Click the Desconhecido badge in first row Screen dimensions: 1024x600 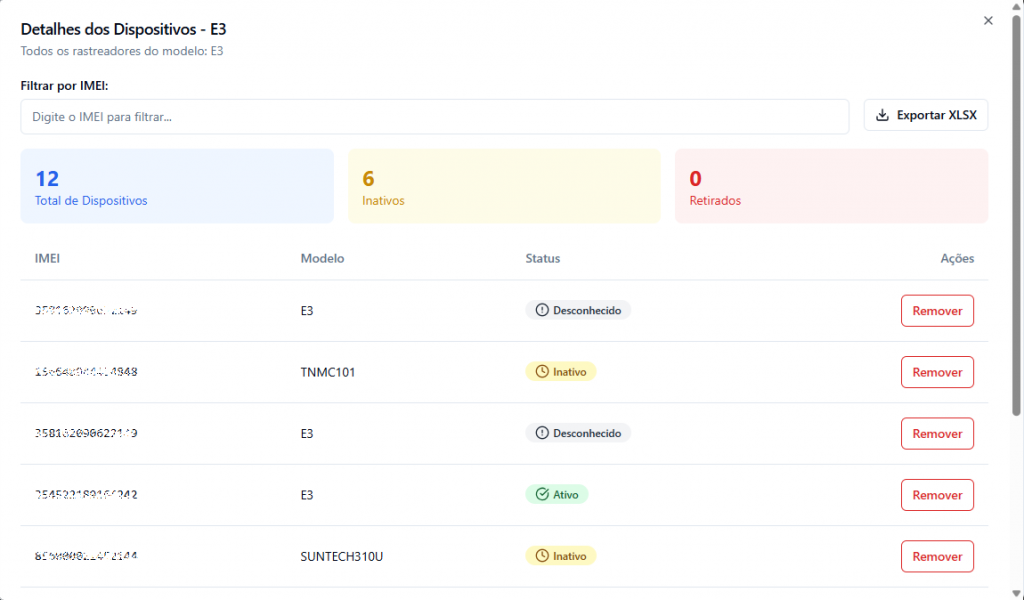(578, 310)
